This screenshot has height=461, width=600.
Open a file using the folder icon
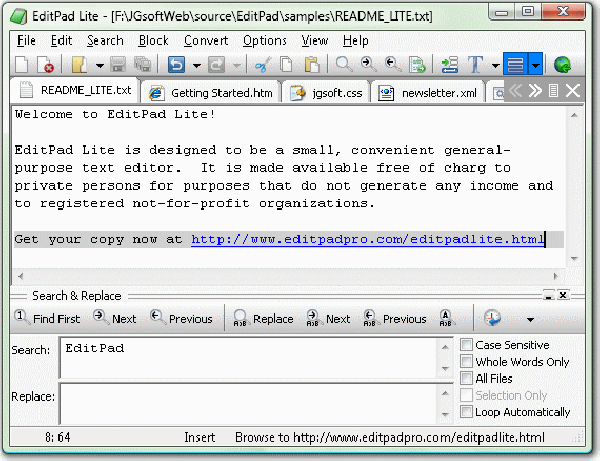pos(79,64)
